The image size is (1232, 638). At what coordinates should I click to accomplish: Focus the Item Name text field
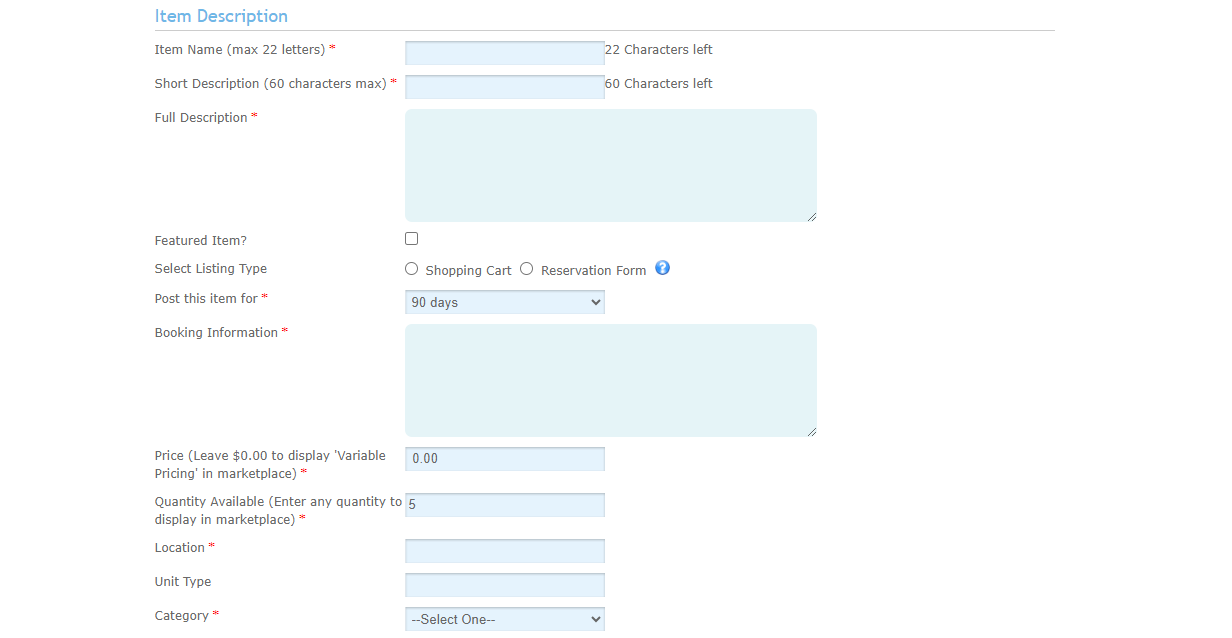point(504,52)
